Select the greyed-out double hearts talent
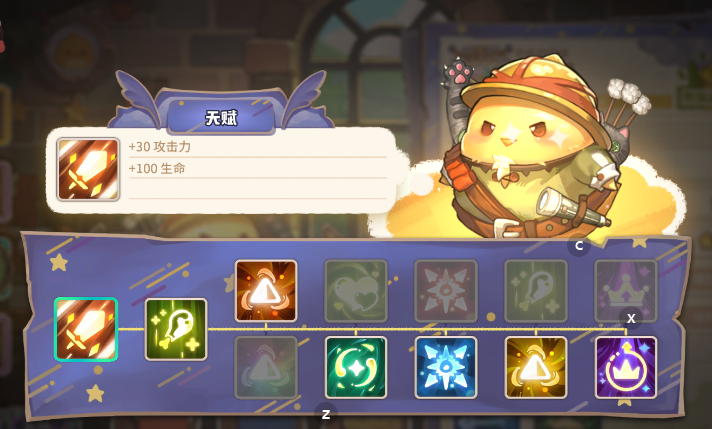This screenshot has height=429, width=712. pos(356,291)
